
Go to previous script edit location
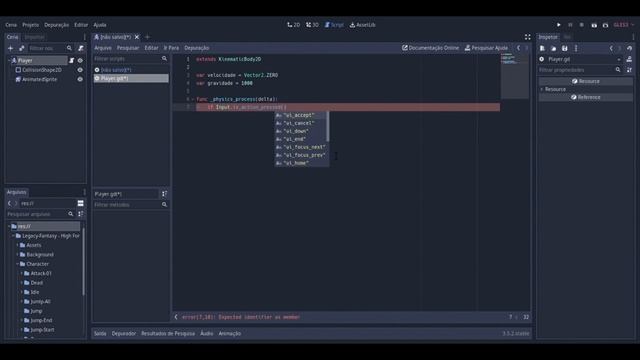point(518,48)
